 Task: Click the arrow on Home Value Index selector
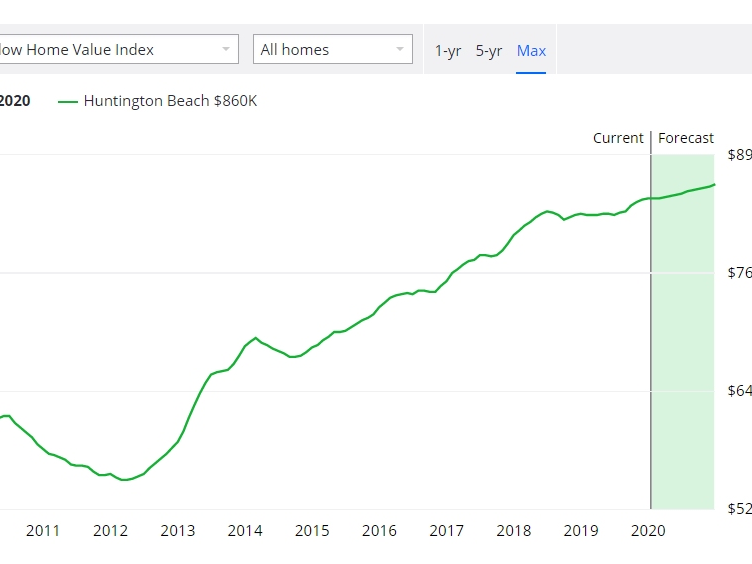click(226, 50)
